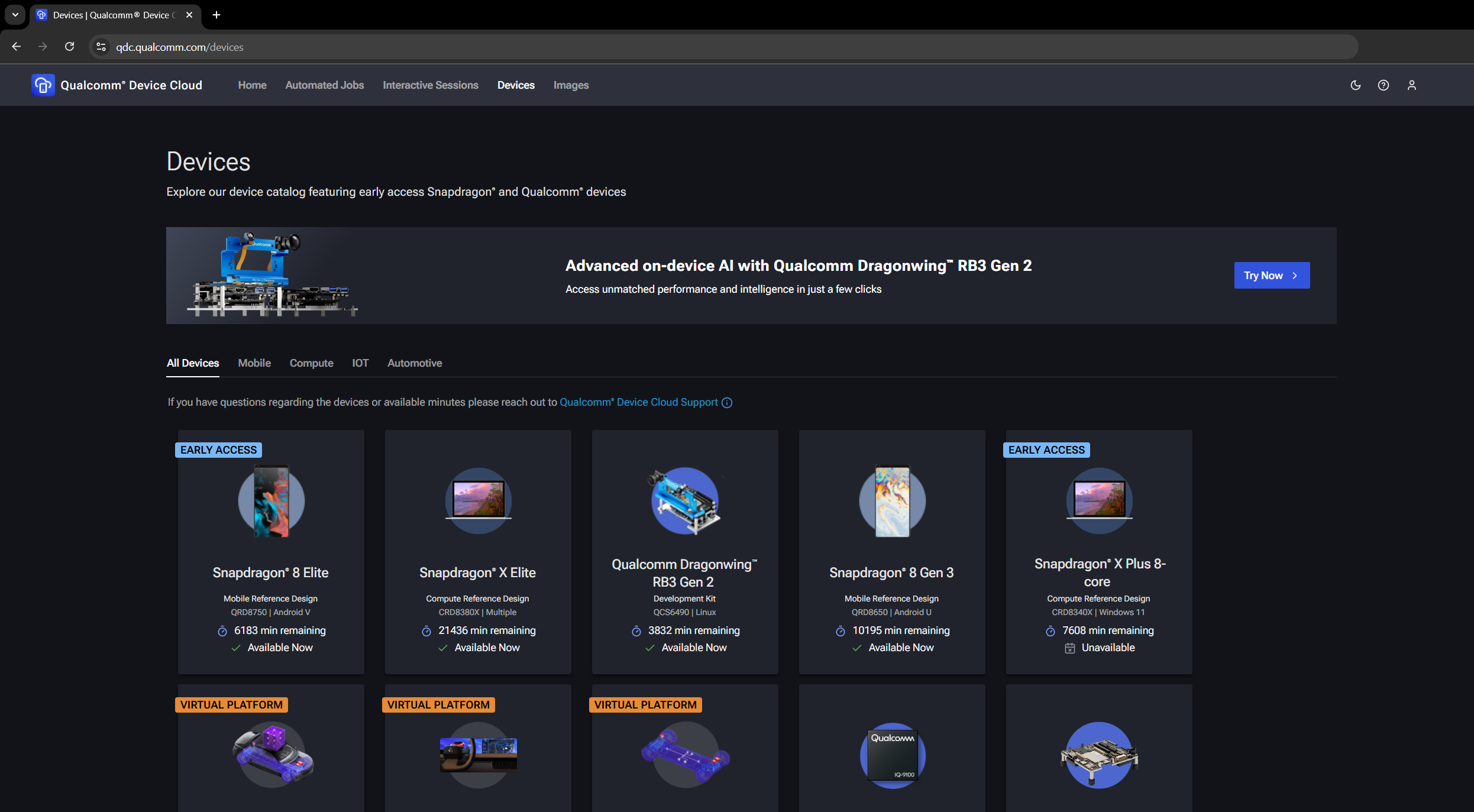Open the Snapdragon 8 Elite title

point(270,572)
